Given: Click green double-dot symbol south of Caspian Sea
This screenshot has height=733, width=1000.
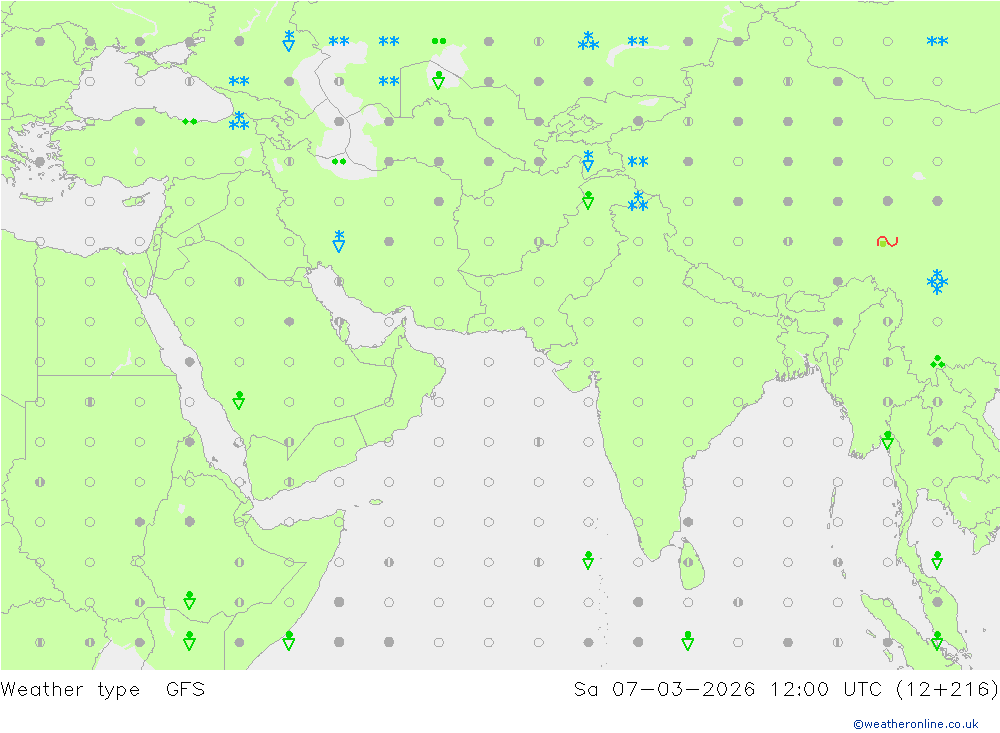Looking at the screenshot, I should (x=339, y=161).
